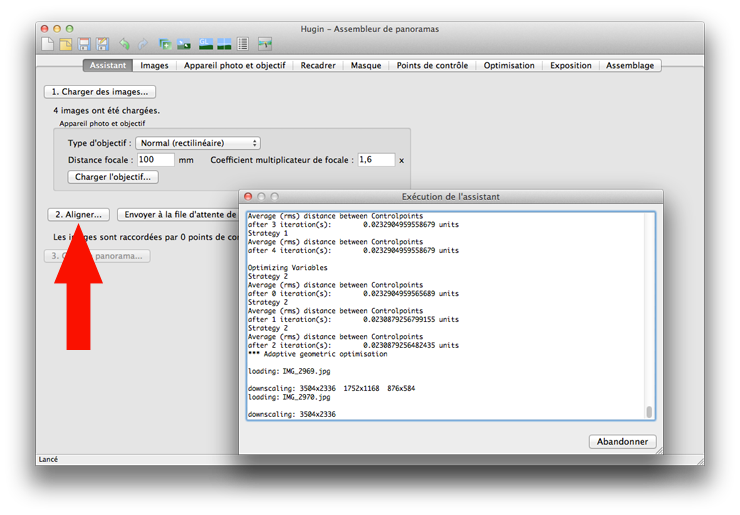
Task: Switch to the Images tab
Action: point(154,66)
